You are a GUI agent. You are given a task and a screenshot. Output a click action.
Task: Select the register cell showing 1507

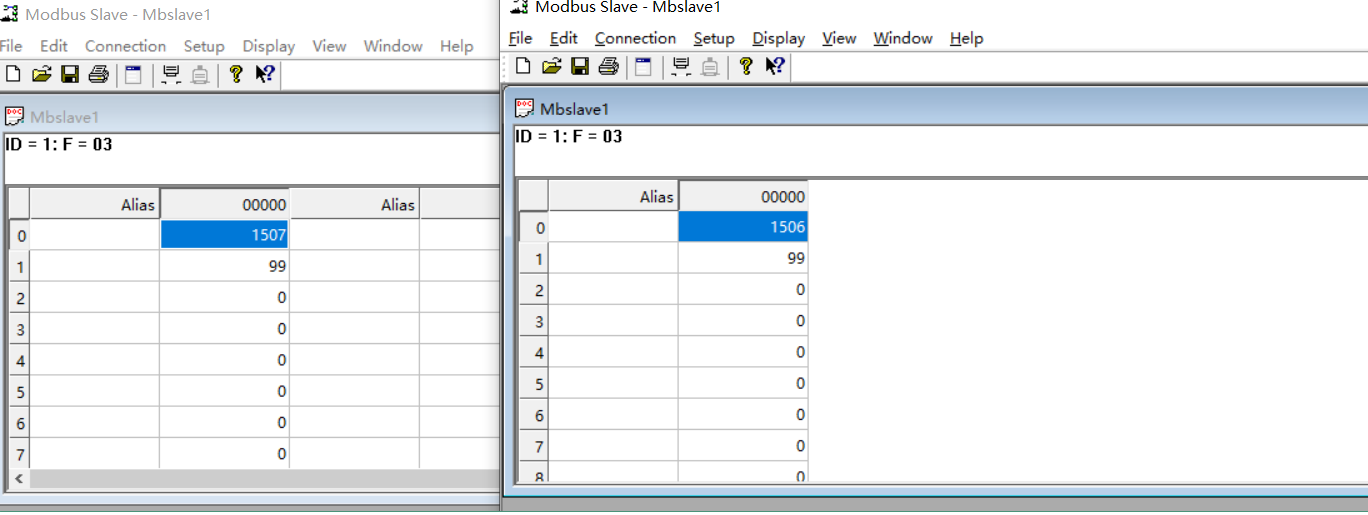(x=225, y=235)
